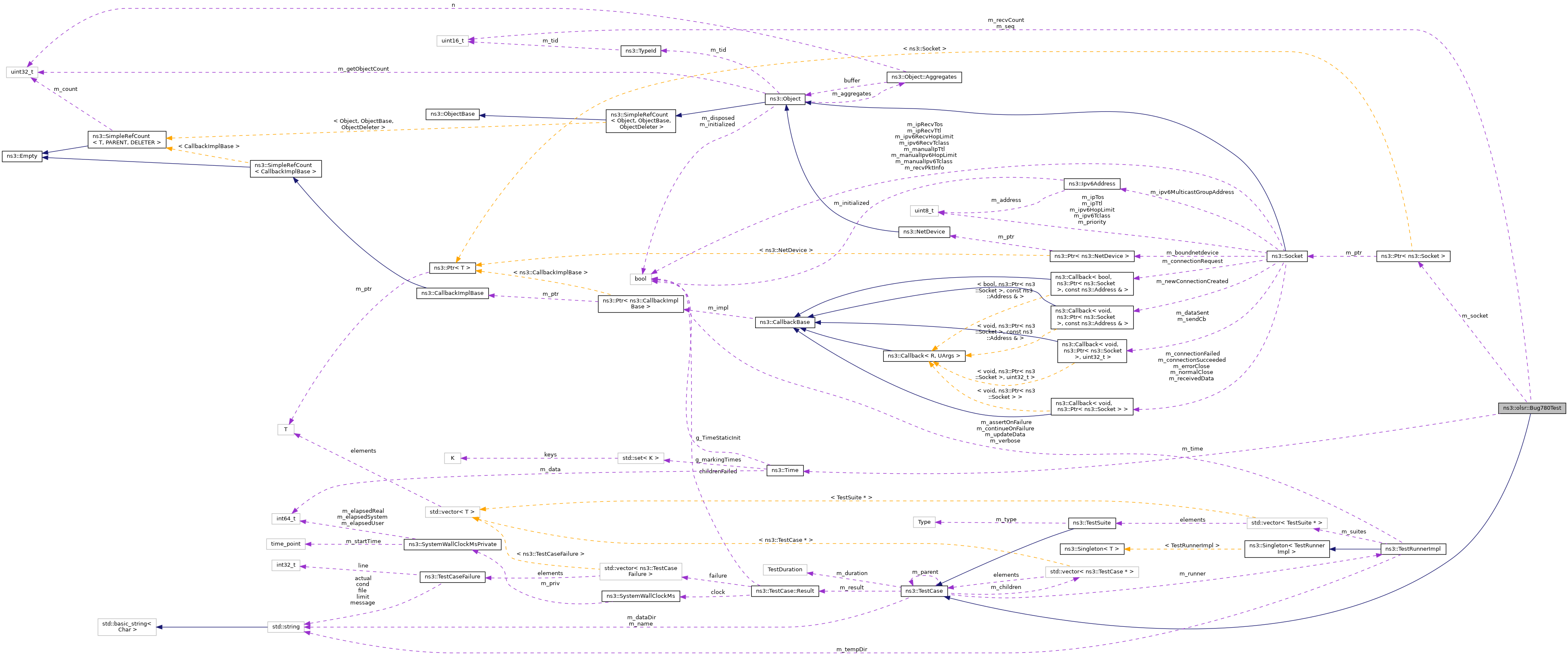Open the ns3::TestRunnerImpl node

1413,549
